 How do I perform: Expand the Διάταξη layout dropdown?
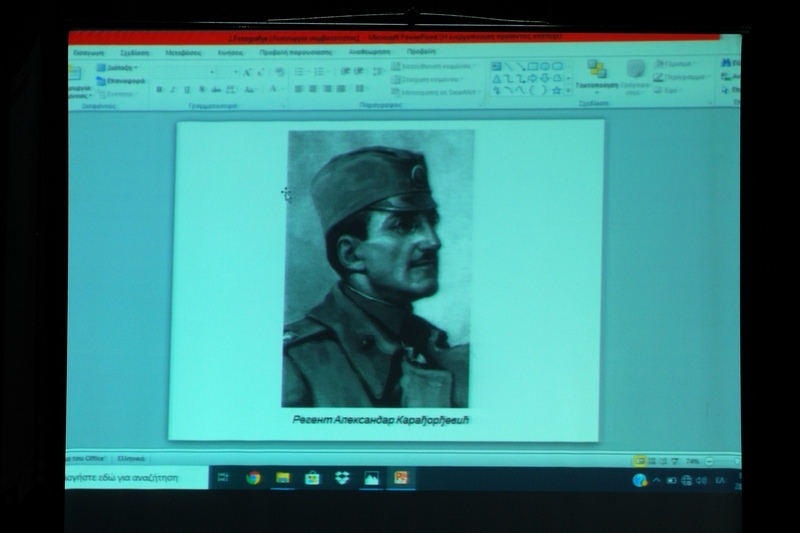[x=118, y=68]
